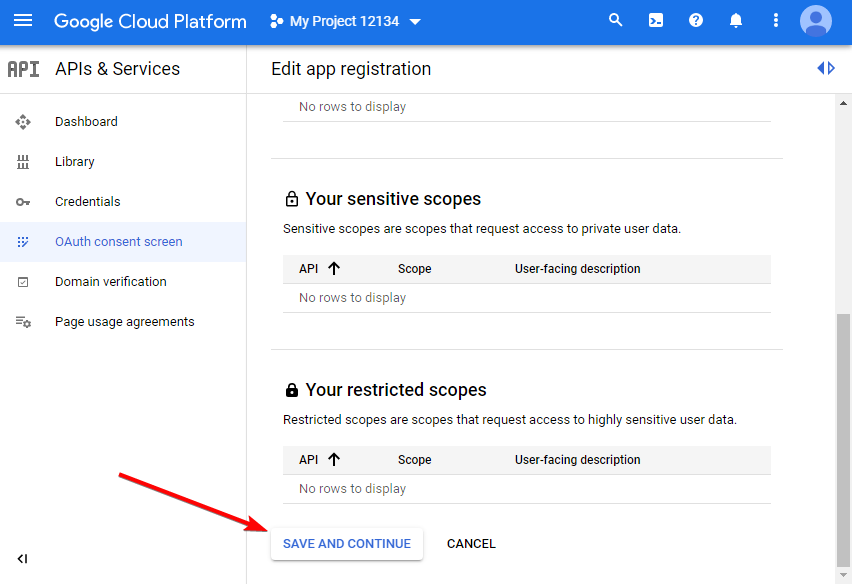The height and width of the screenshot is (584, 852).
Task: Click the notifications bell icon
Action: [x=736, y=20]
